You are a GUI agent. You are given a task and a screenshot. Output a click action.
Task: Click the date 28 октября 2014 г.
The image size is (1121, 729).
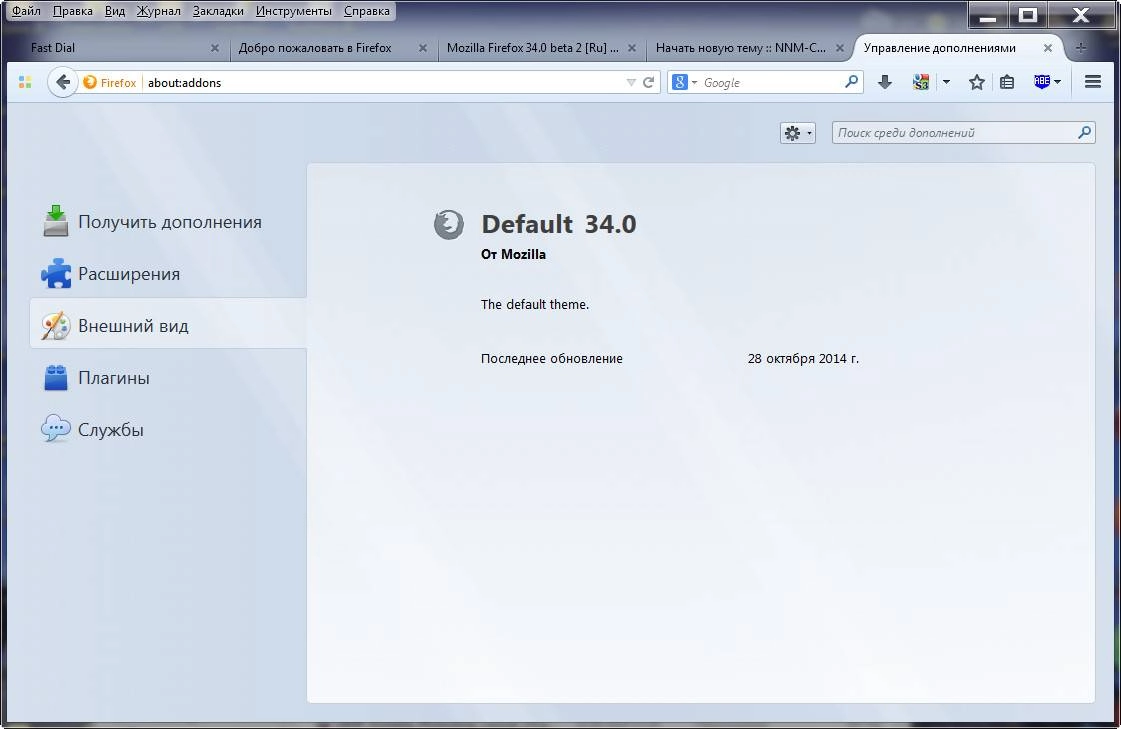804,359
